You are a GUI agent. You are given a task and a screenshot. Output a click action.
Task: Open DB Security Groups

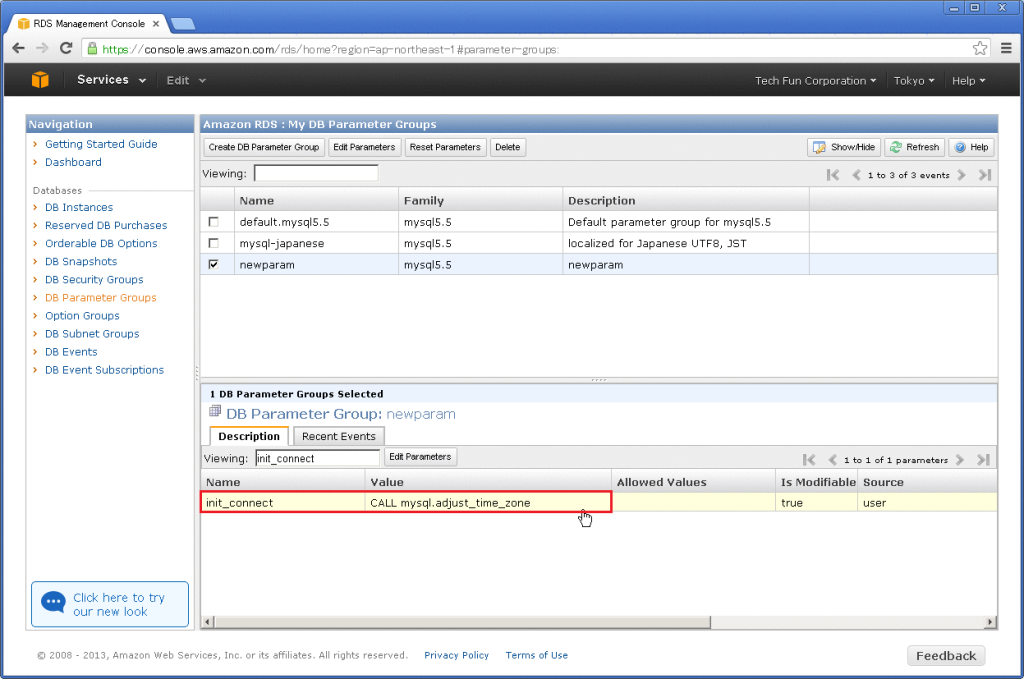pos(94,279)
